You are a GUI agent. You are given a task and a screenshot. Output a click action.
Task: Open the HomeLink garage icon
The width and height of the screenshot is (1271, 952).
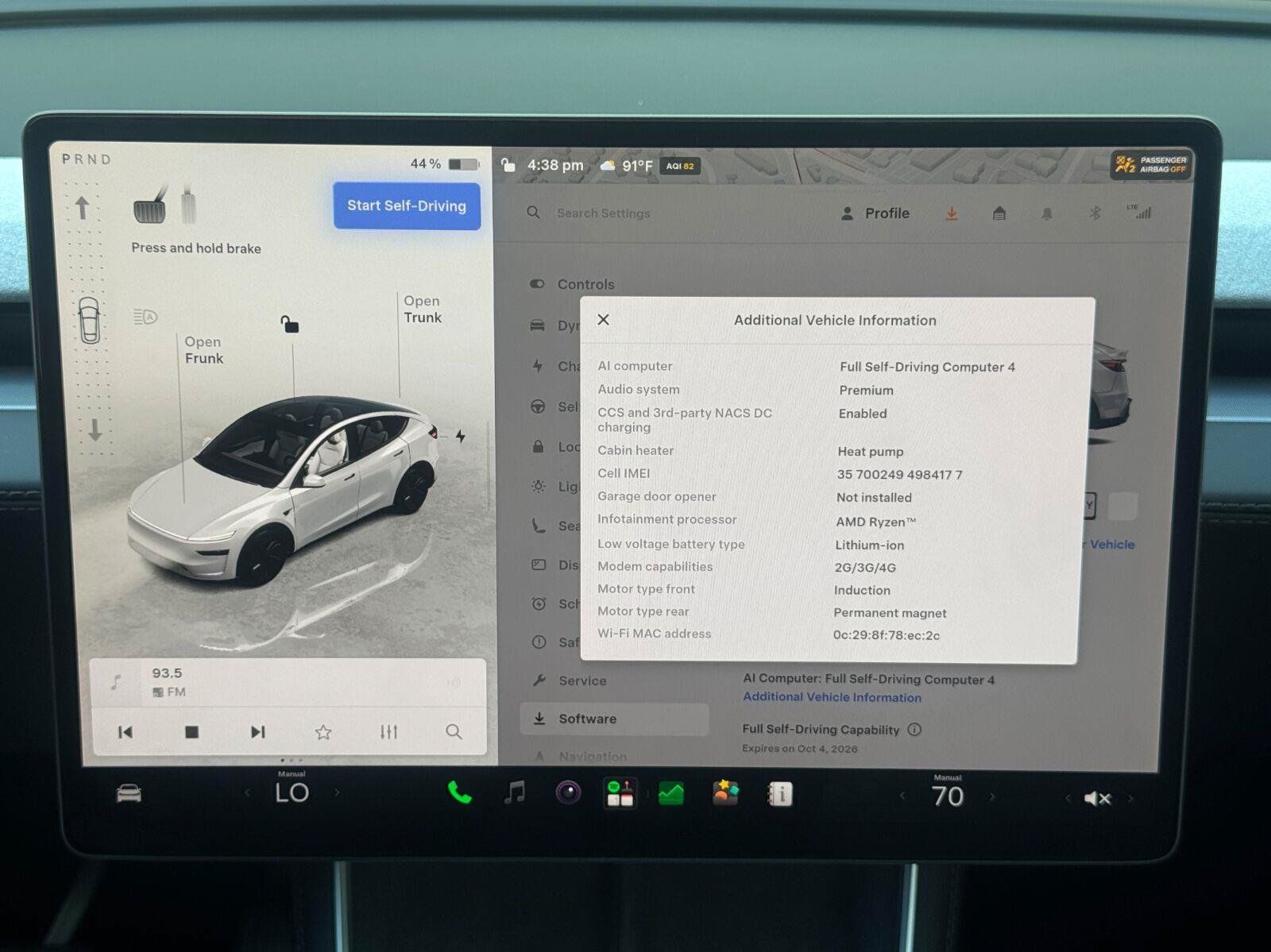[999, 213]
